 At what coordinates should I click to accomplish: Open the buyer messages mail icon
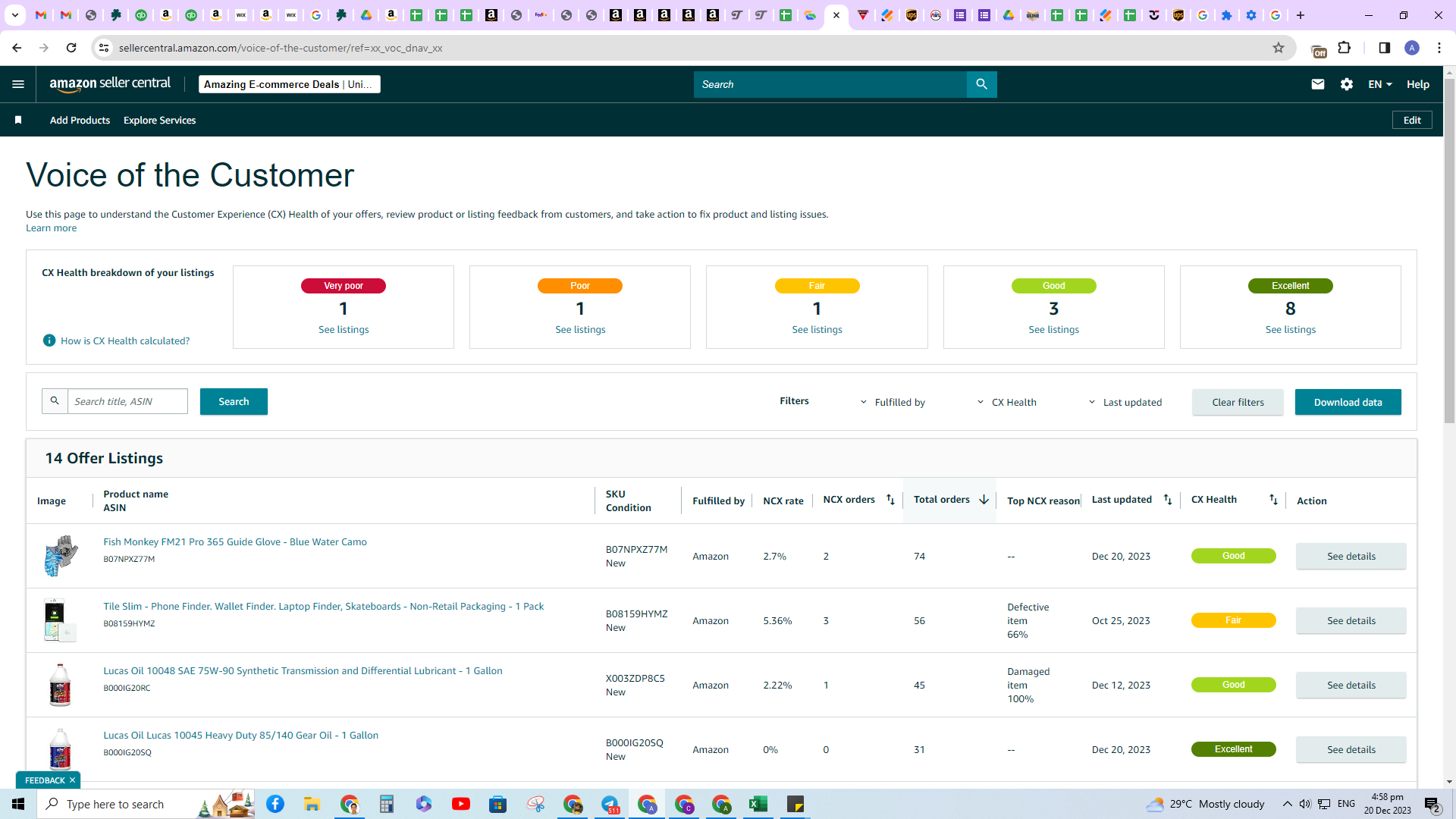pos(1318,84)
